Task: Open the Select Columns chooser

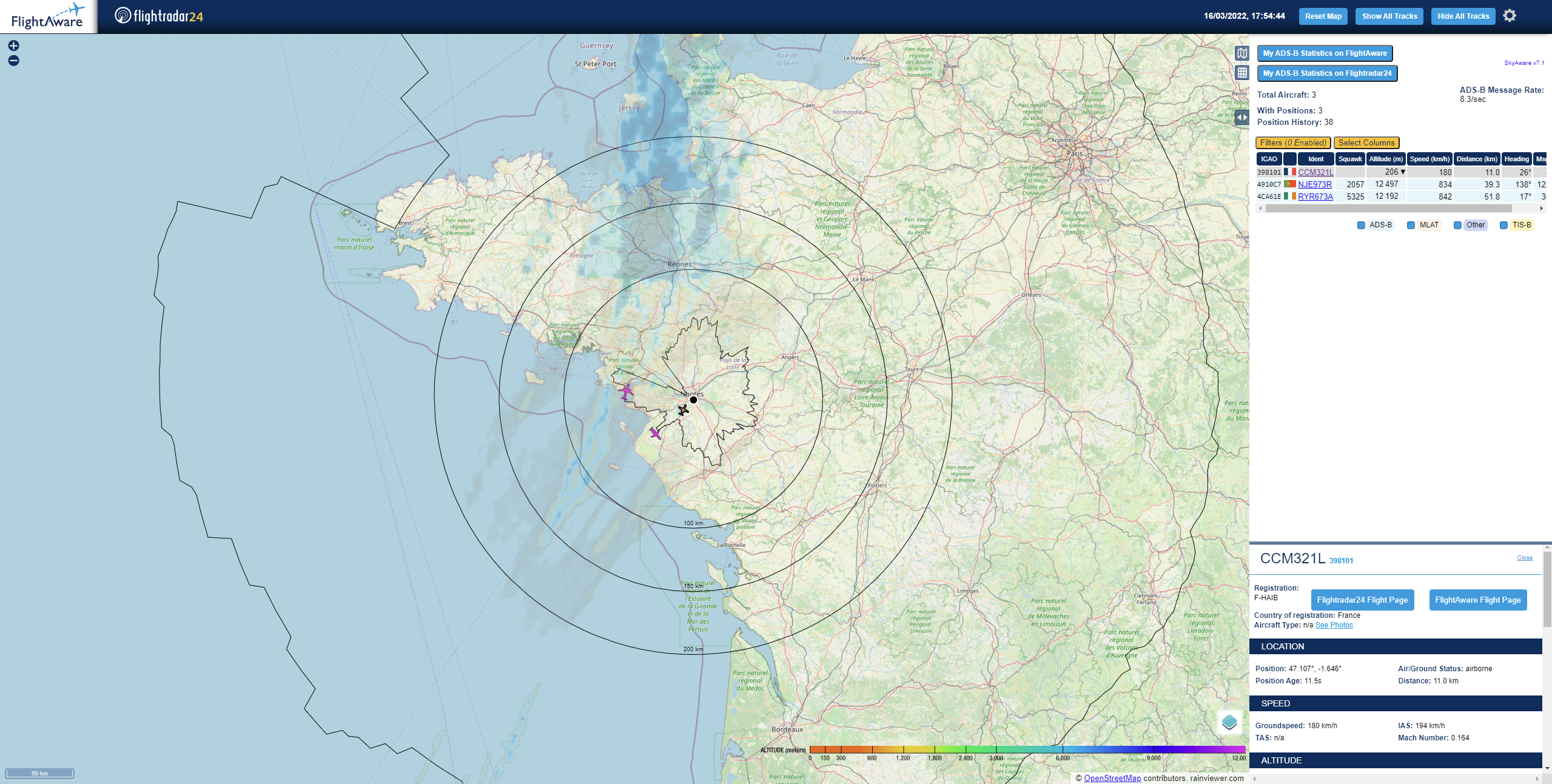Action: click(1366, 143)
